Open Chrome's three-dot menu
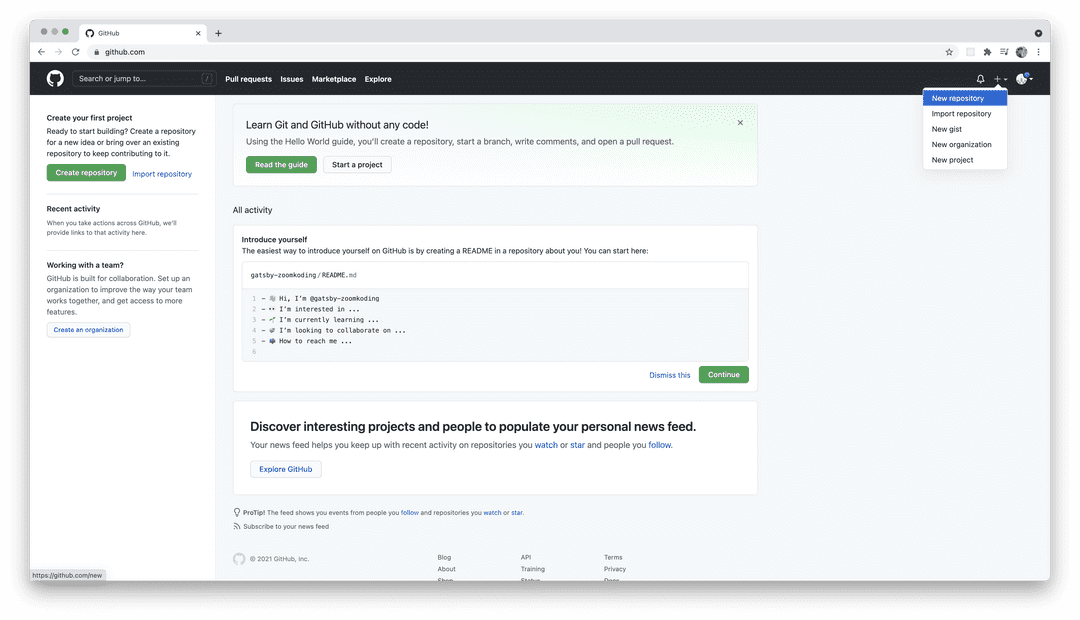Image resolution: width=1080 pixels, height=620 pixels. pyautogui.click(x=1038, y=50)
